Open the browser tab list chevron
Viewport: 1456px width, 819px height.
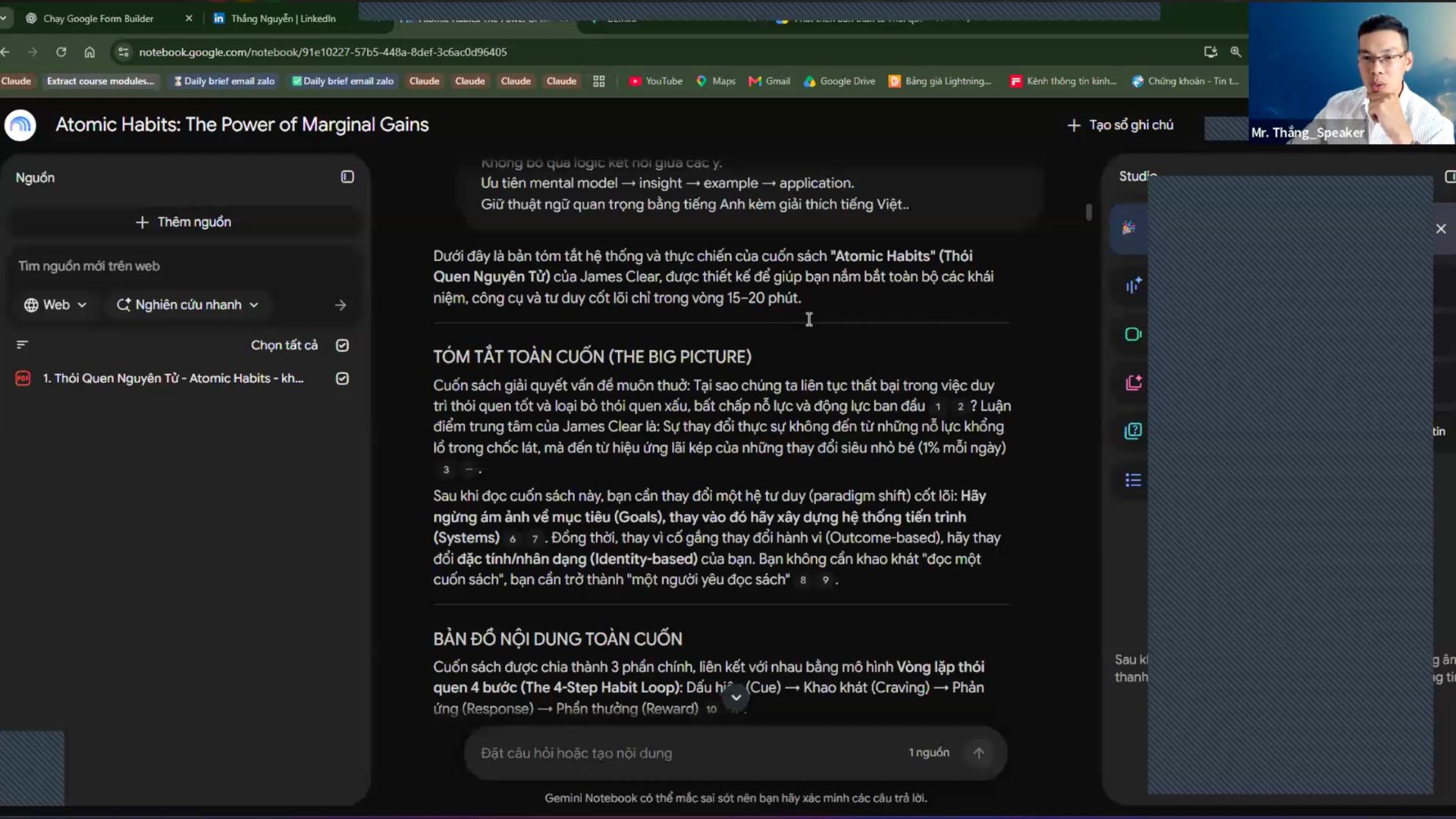coord(5,18)
